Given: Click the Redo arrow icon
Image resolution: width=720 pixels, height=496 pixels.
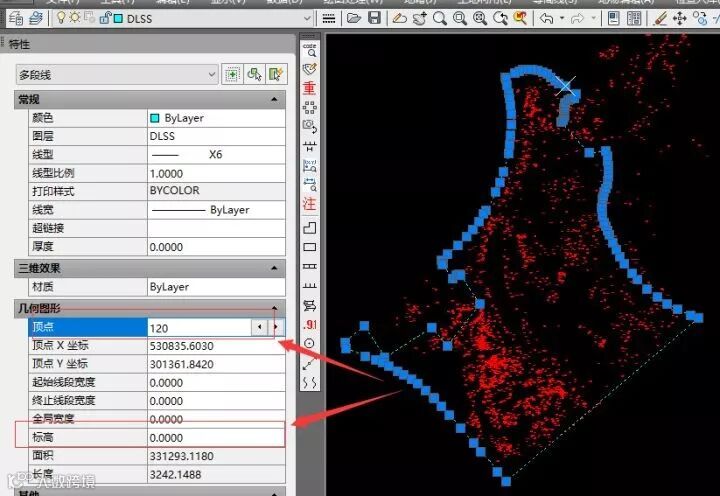Looking at the screenshot, I should click(x=577, y=18).
